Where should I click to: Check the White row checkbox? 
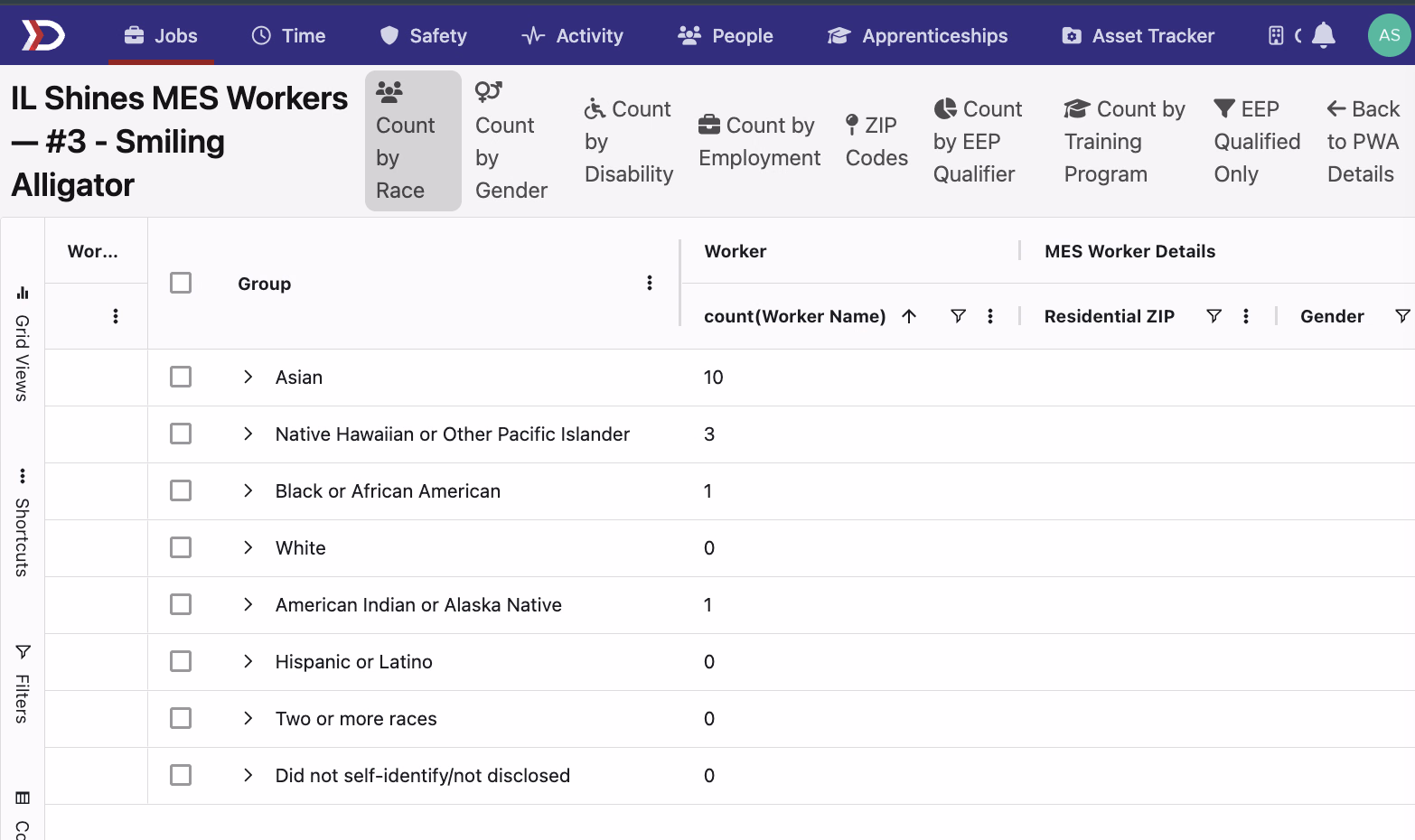[181, 547]
